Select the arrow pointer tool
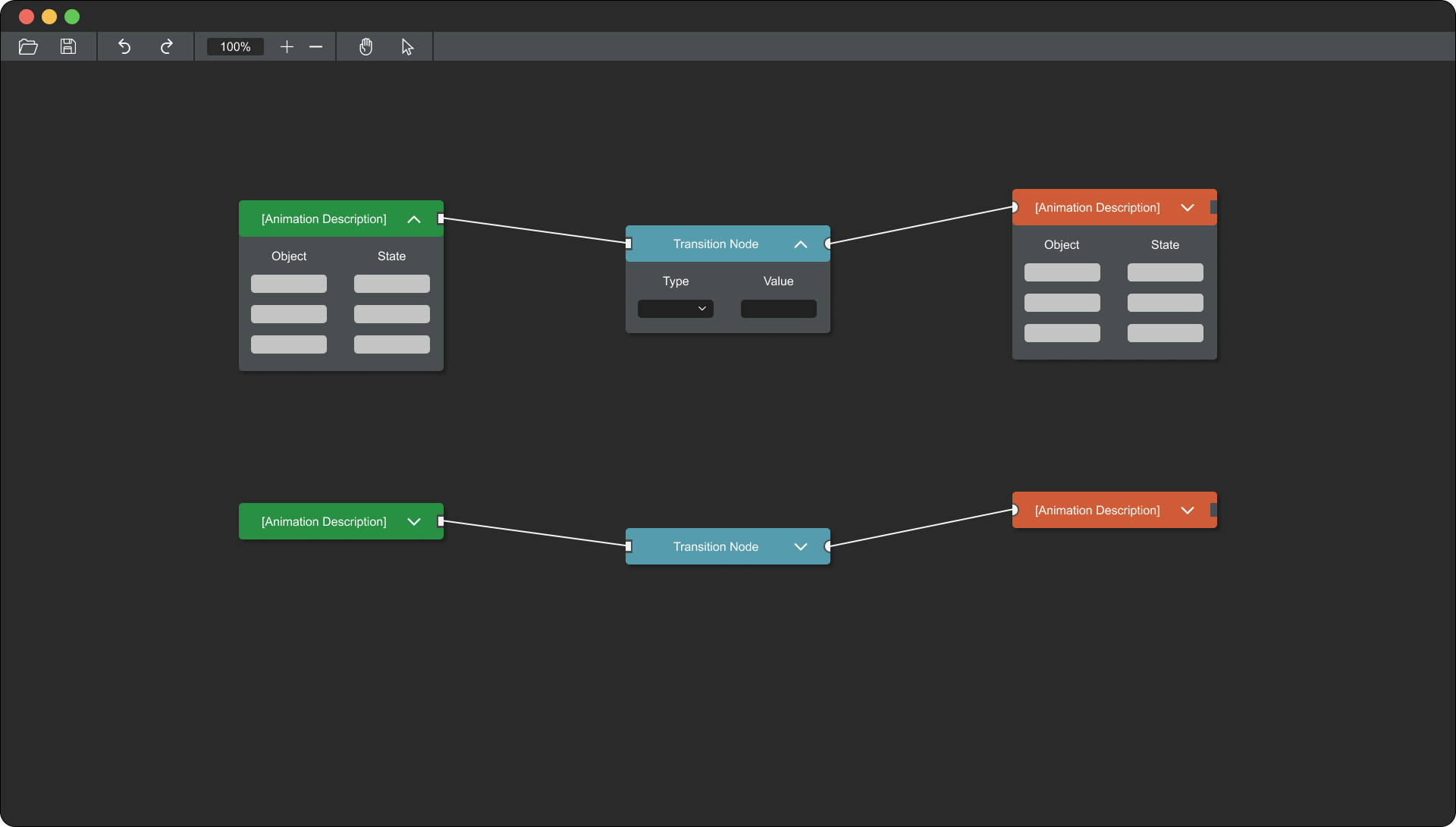Screen dimensions: 1456x827 (x=408, y=47)
